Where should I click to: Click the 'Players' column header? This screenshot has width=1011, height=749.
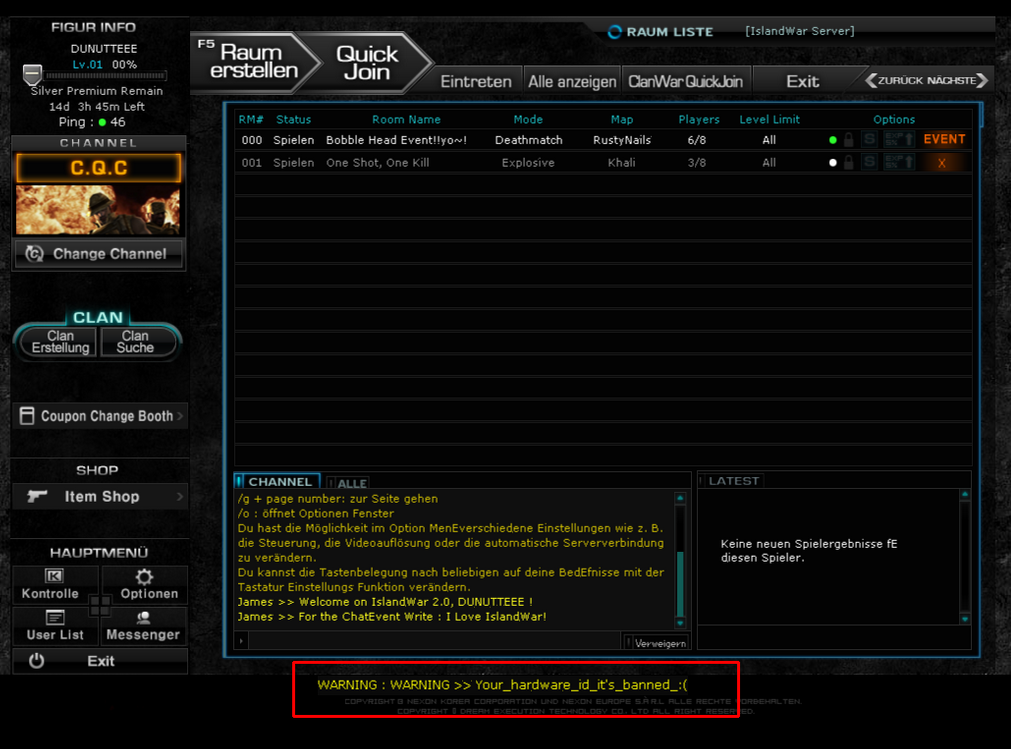click(698, 119)
